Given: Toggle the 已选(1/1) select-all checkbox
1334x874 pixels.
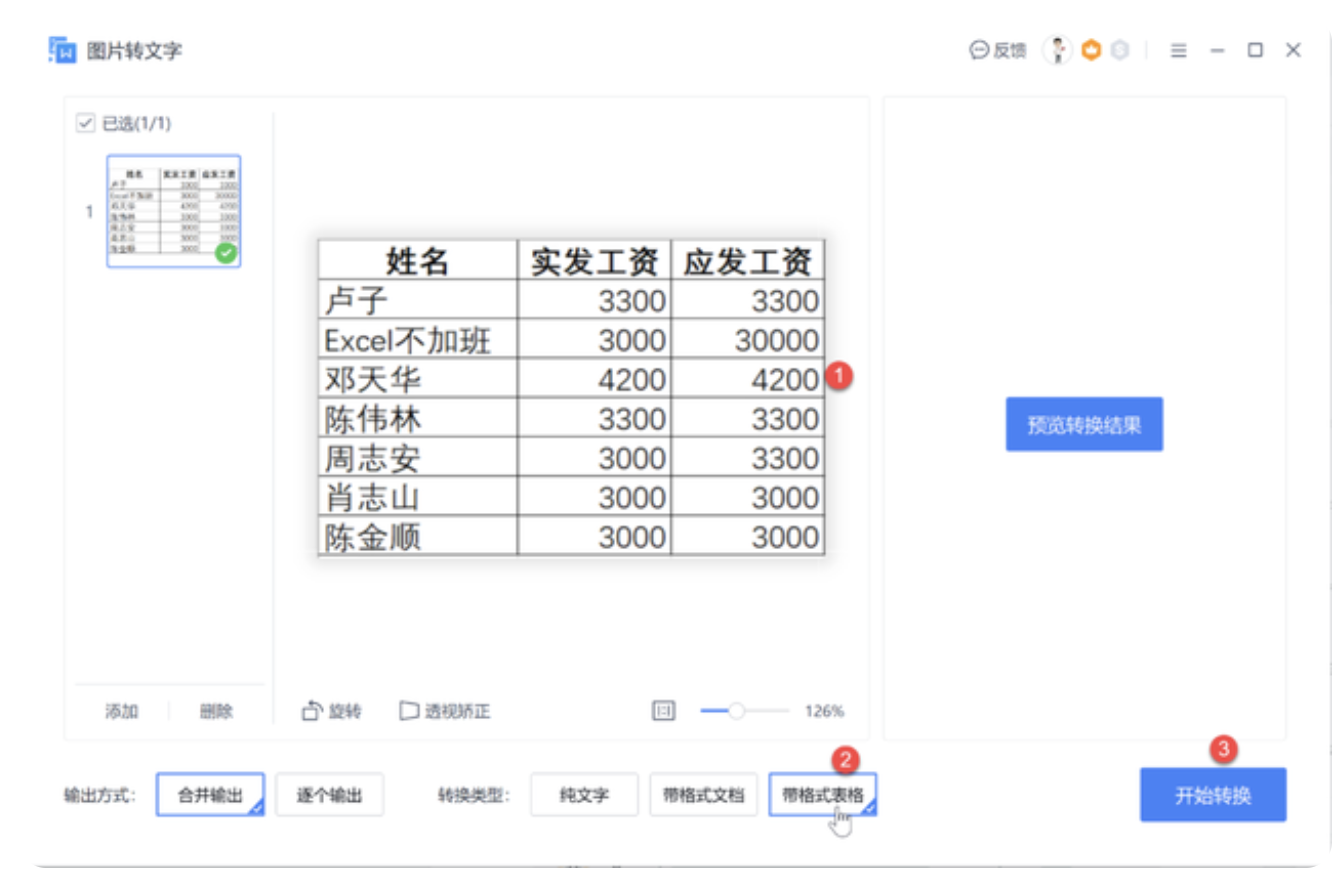Looking at the screenshot, I should [85, 124].
